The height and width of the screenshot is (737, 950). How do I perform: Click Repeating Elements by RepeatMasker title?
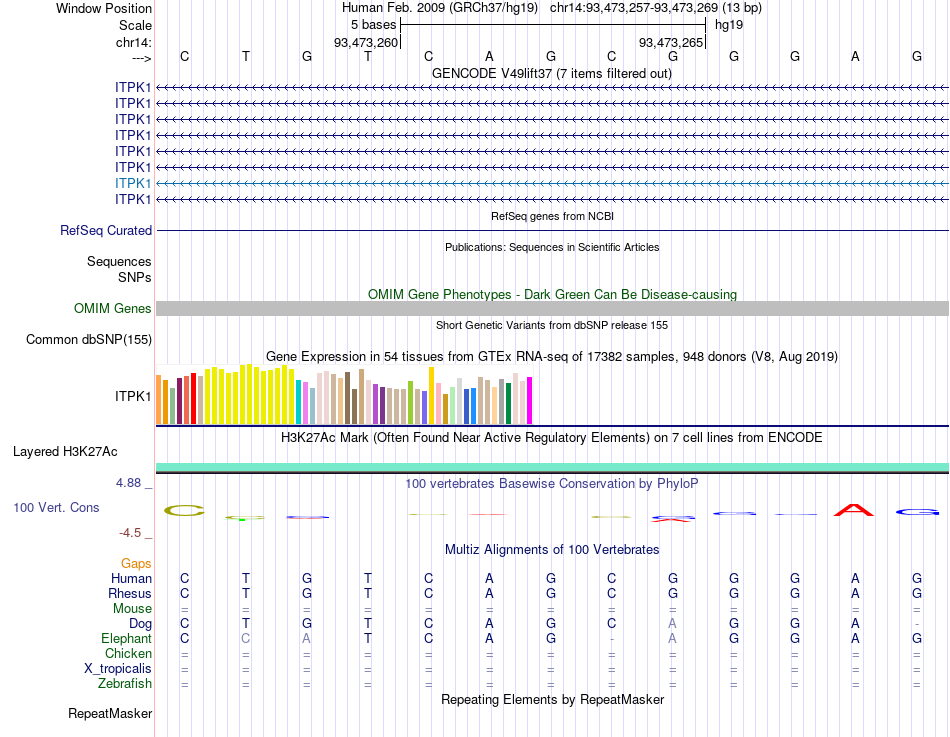point(553,699)
